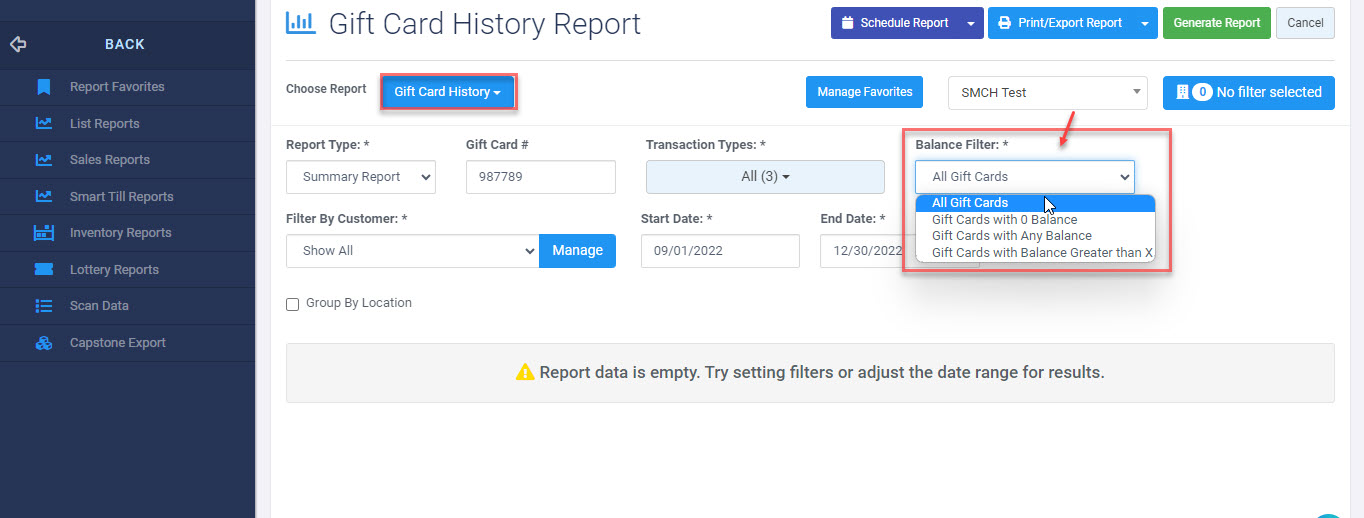Screen dimensions: 1364x518
Task: Click the Smart Till Reports chart icon
Action: click(43, 197)
